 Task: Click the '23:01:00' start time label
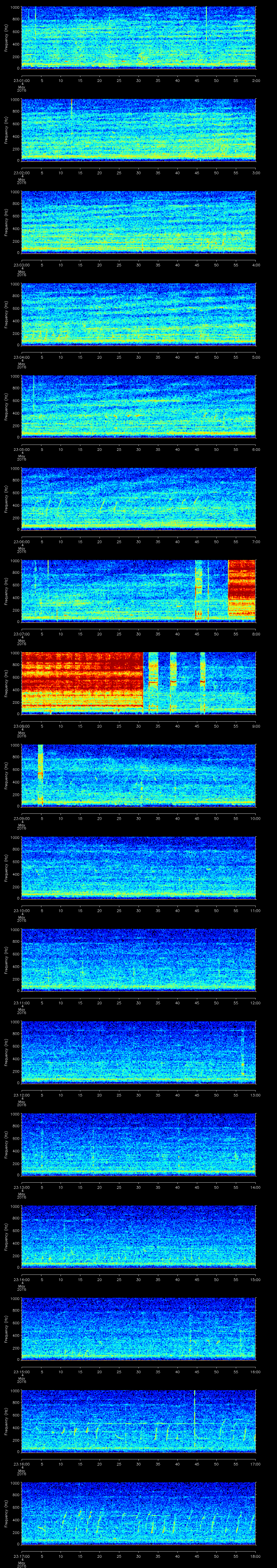(22, 80)
